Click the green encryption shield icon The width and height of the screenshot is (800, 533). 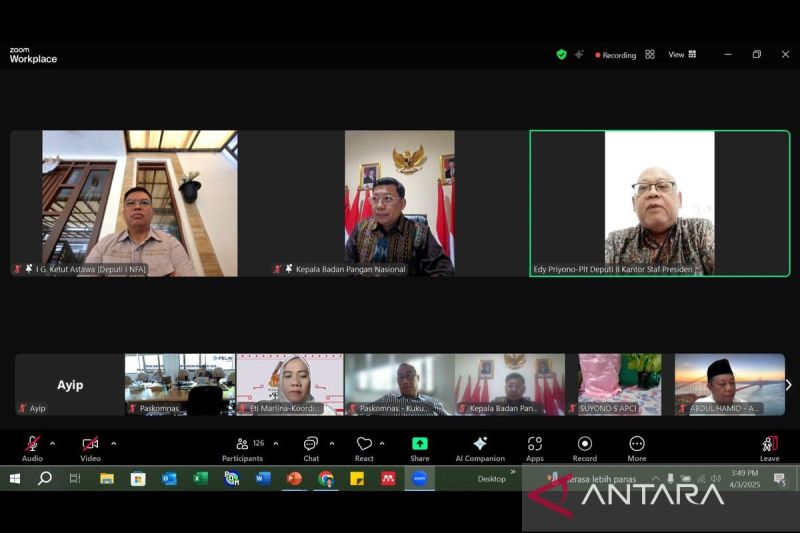(561, 54)
